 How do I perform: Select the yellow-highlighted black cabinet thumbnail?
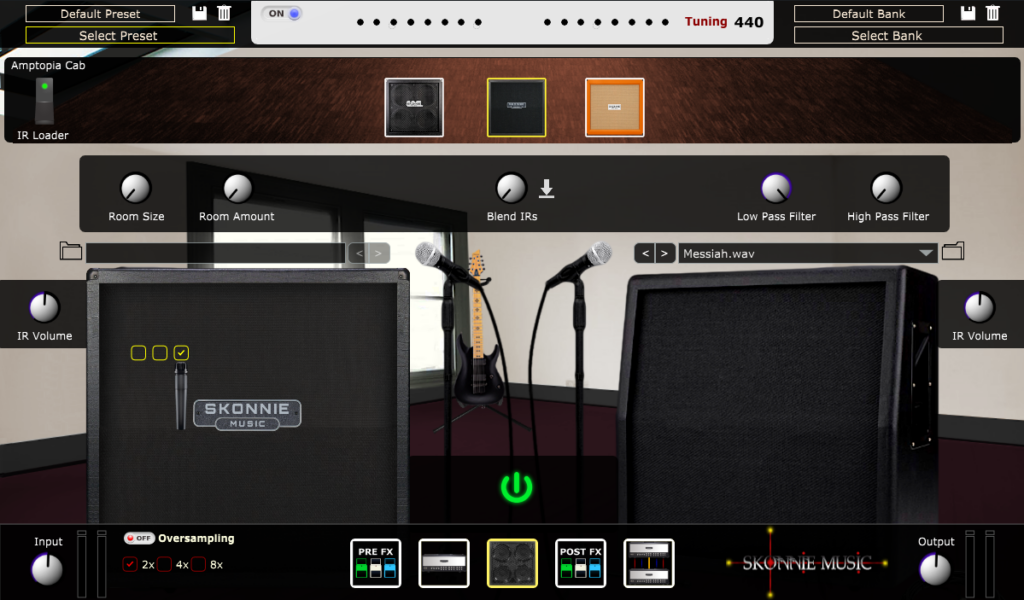click(517, 108)
